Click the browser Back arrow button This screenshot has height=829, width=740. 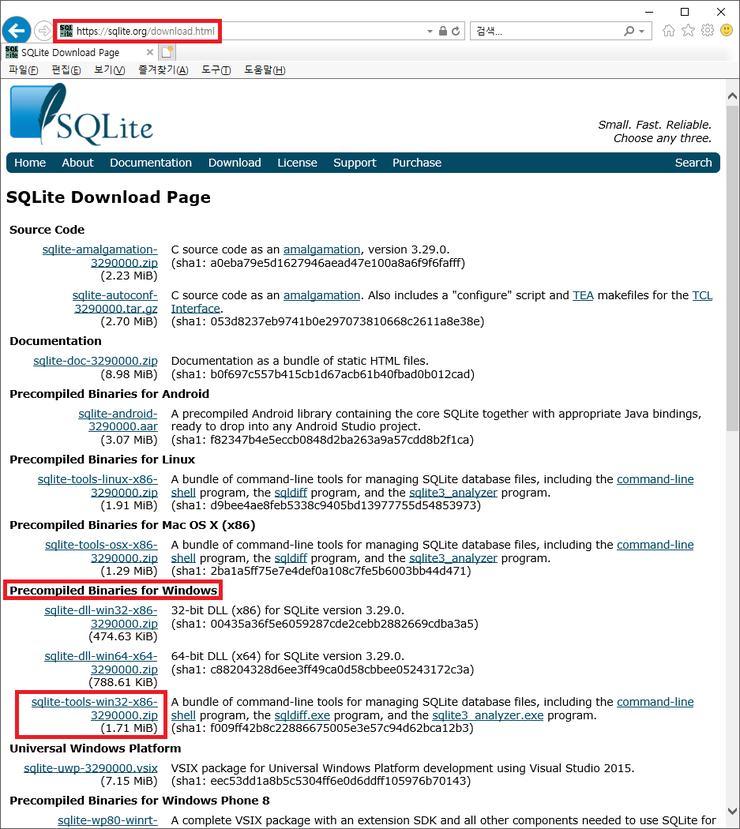(x=16, y=31)
